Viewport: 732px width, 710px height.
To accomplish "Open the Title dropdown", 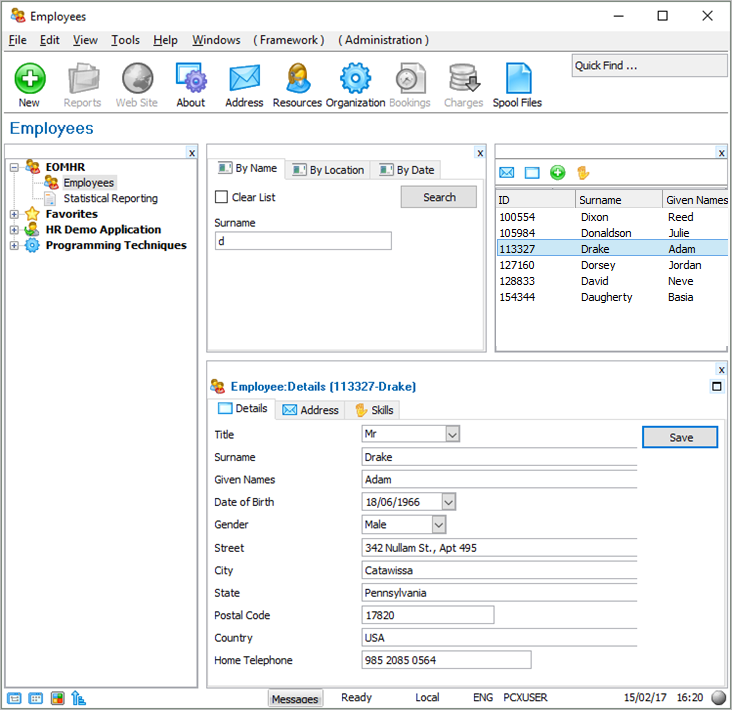I will pos(452,434).
